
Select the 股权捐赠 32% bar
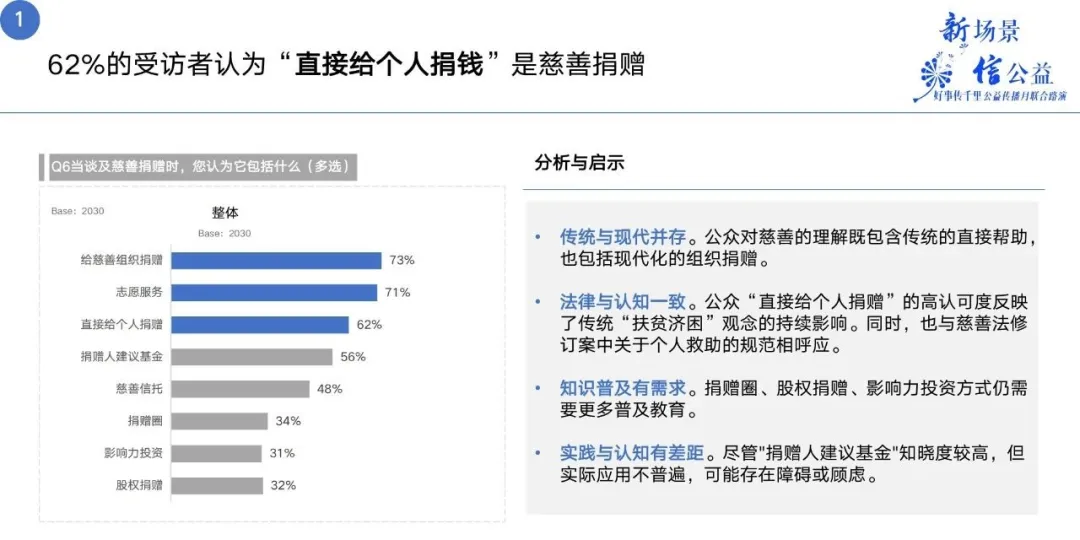pyautogui.click(x=218, y=486)
